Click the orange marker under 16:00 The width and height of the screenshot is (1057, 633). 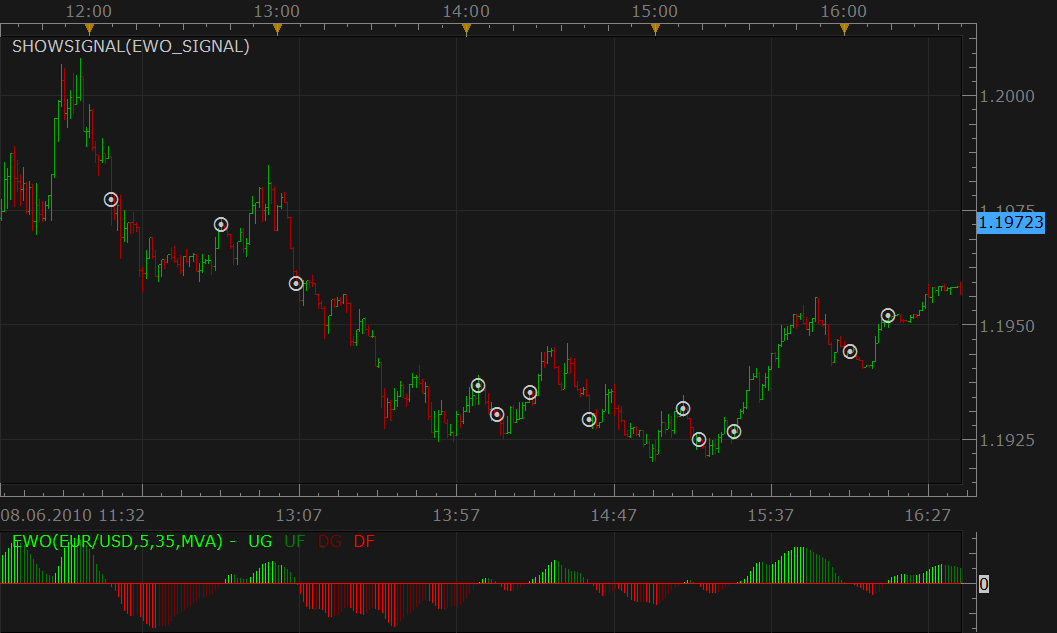click(844, 29)
